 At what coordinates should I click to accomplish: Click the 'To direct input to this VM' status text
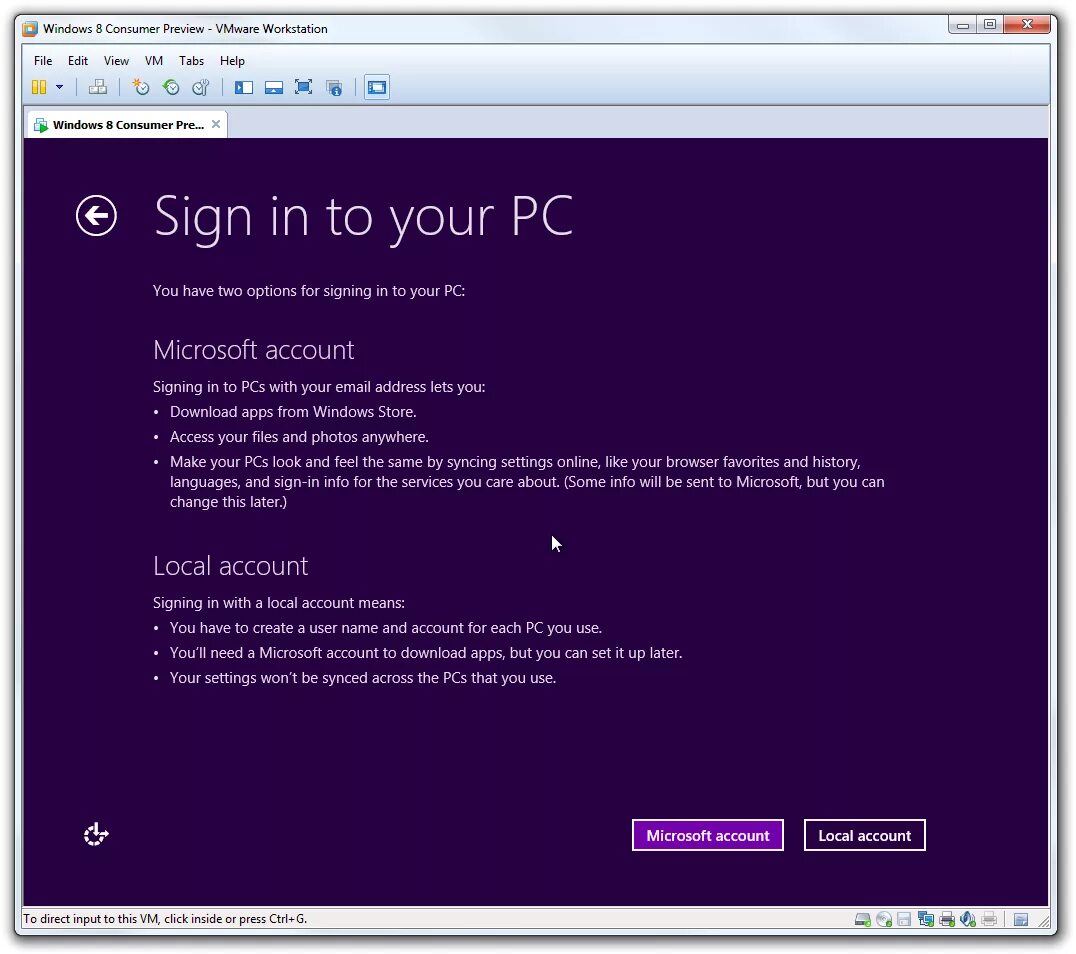pos(165,919)
